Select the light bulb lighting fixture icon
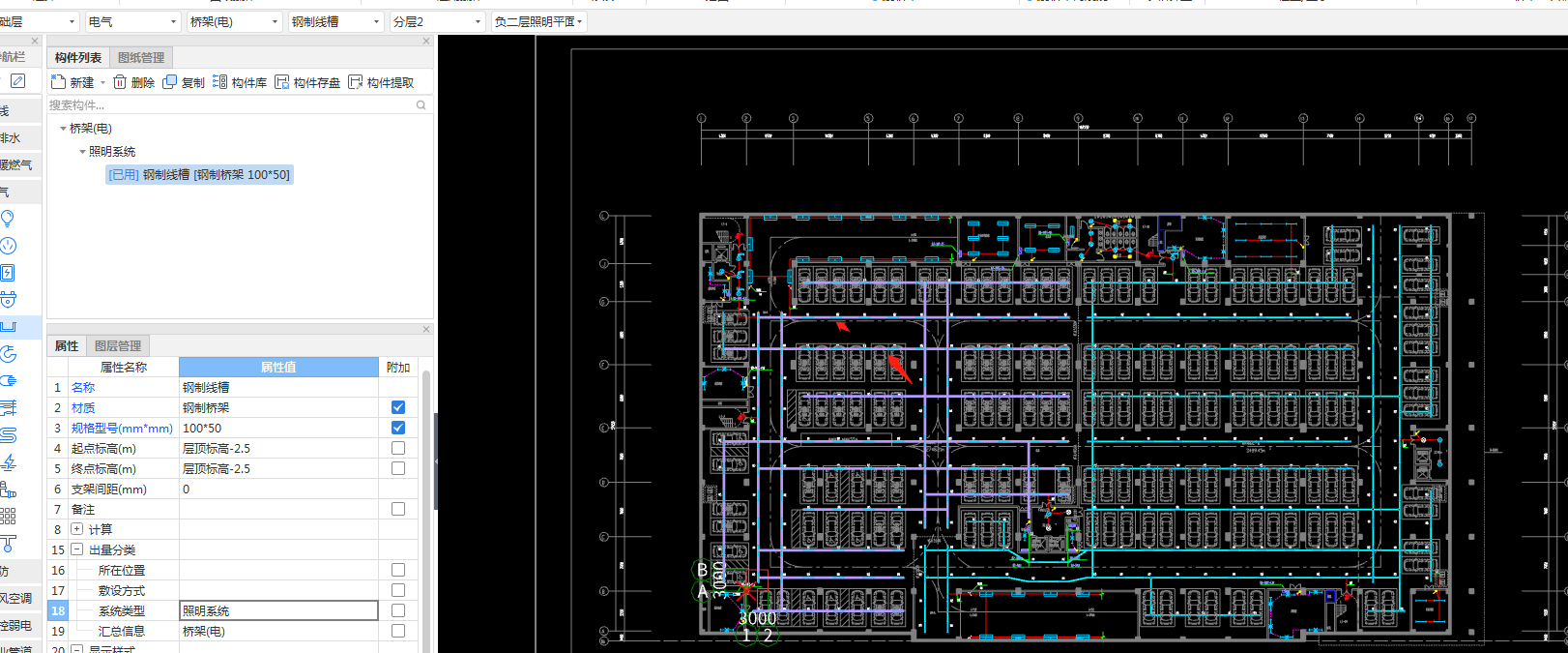 (8, 219)
